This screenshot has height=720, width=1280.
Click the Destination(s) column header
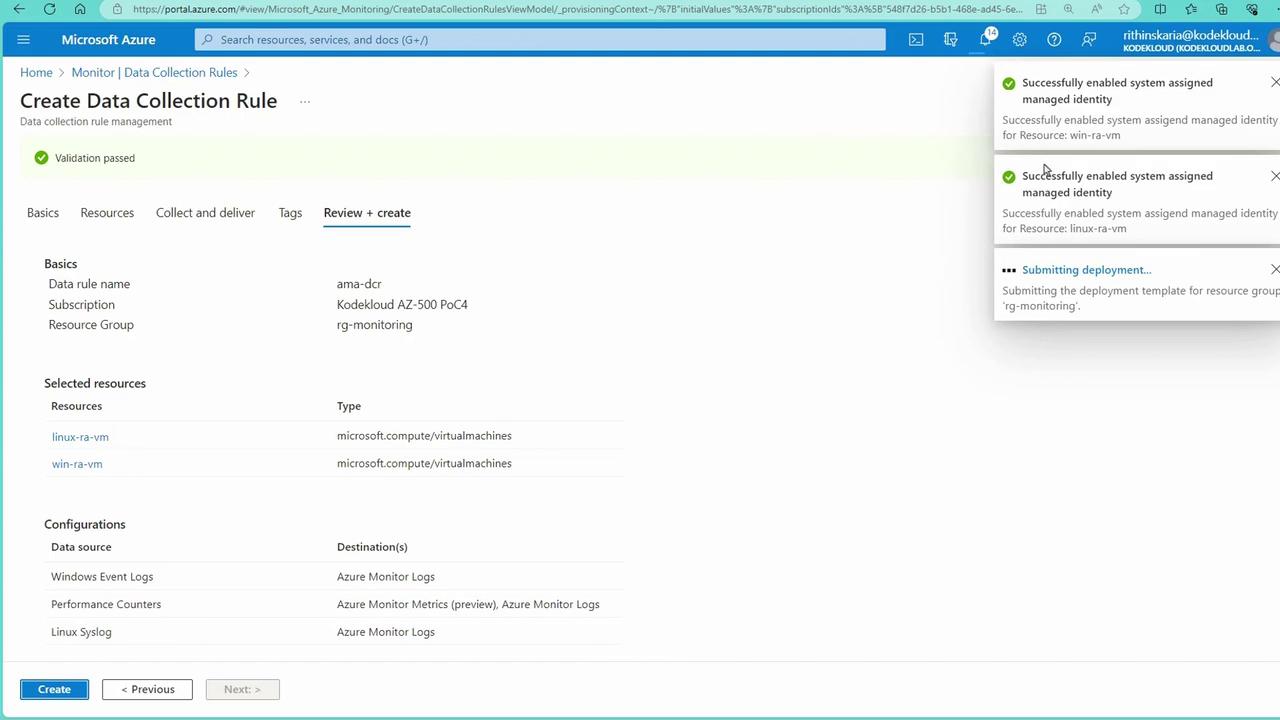(x=372, y=547)
